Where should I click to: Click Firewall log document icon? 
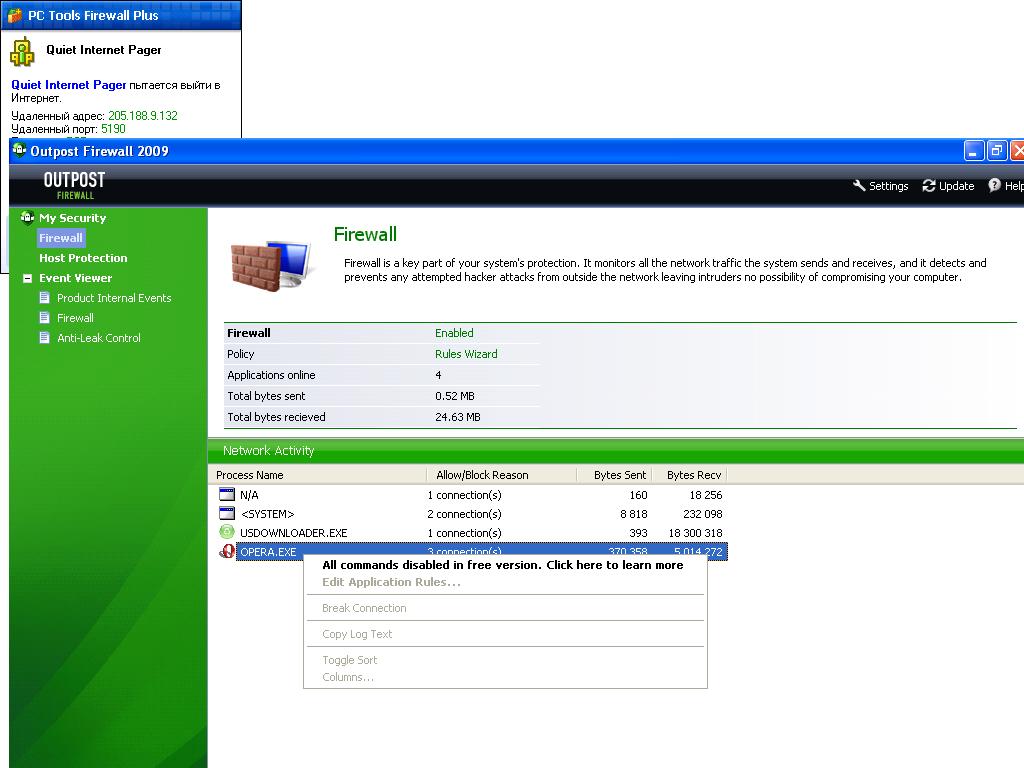click(44, 318)
